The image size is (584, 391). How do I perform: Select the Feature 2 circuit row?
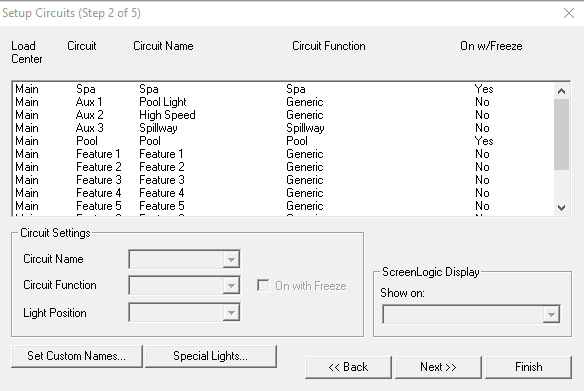coord(284,167)
